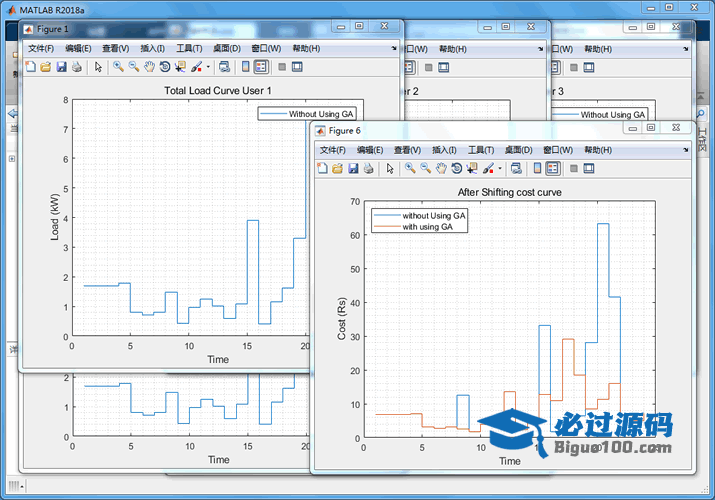This screenshot has height=500, width=715.
Task: Pick the Data Cursor tool in Figure 6
Action: click(x=472, y=168)
